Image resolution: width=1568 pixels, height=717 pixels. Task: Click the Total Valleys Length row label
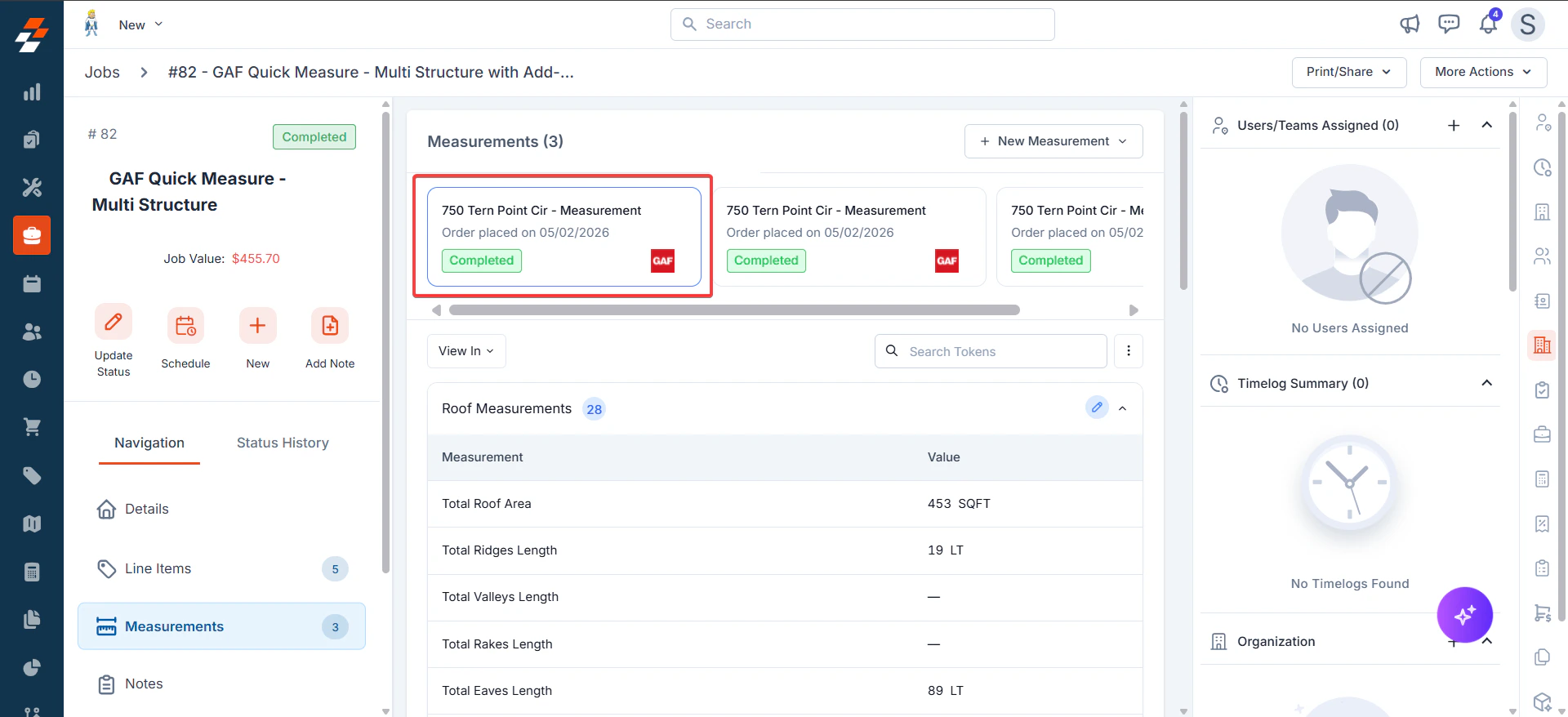[x=501, y=597]
